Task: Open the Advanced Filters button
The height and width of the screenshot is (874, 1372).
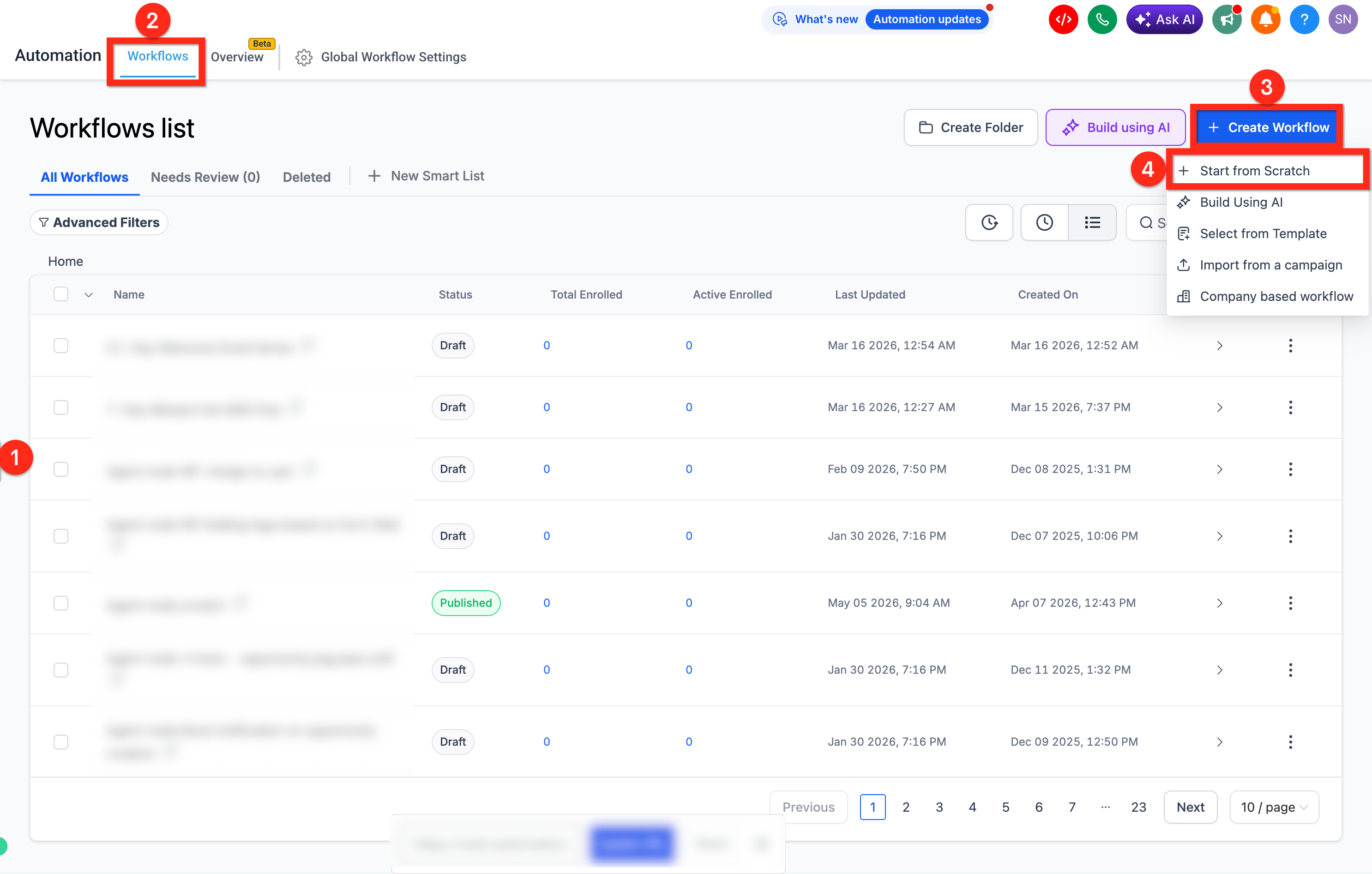Action: point(99,222)
